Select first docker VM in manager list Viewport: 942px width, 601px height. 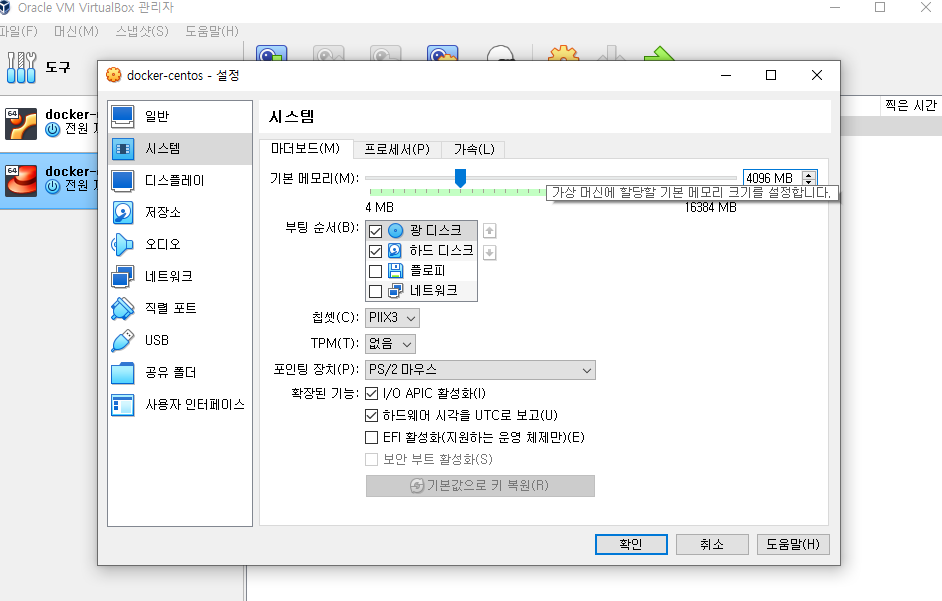[49, 122]
